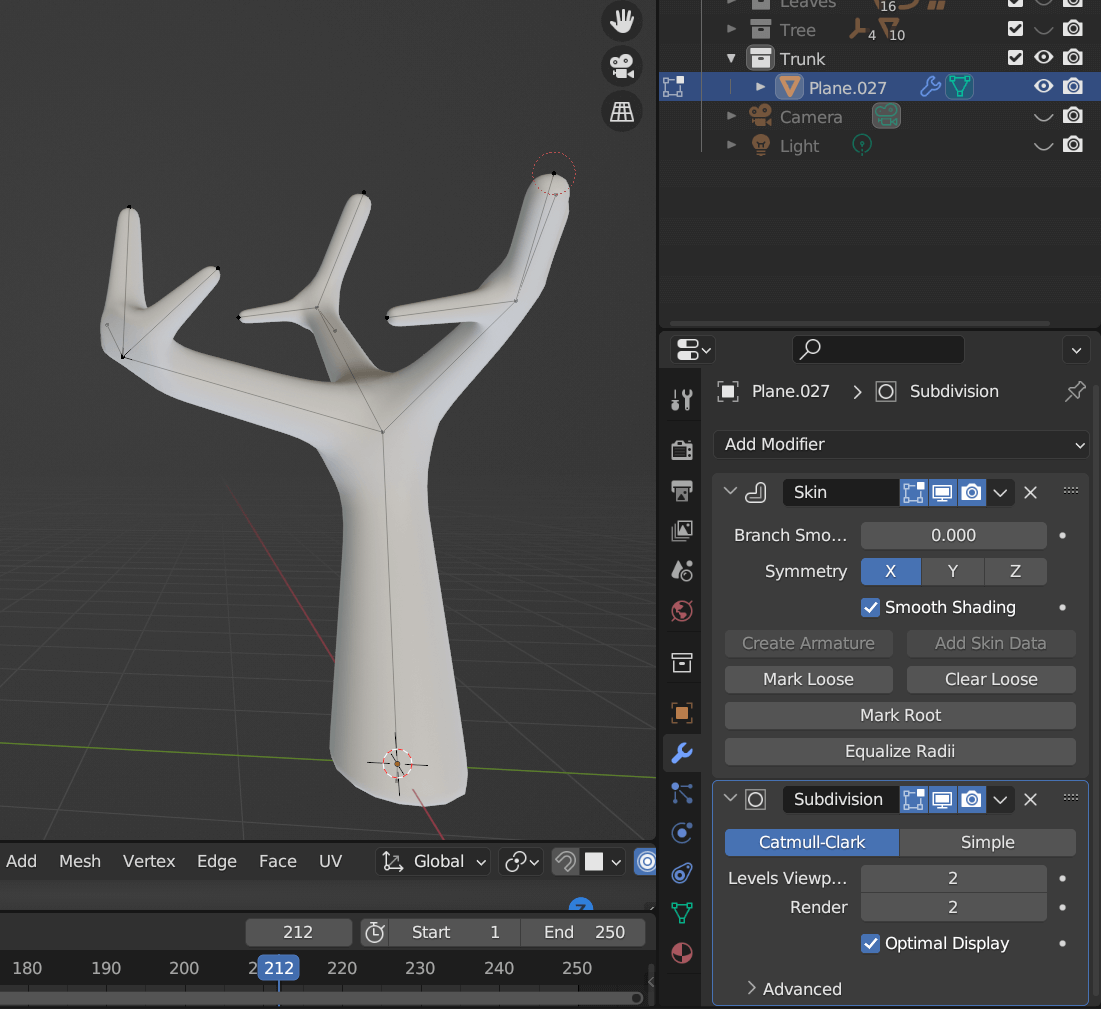The image size is (1101, 1009).
Task: Open the Add menu in viewport header
Action: (22, 861)
